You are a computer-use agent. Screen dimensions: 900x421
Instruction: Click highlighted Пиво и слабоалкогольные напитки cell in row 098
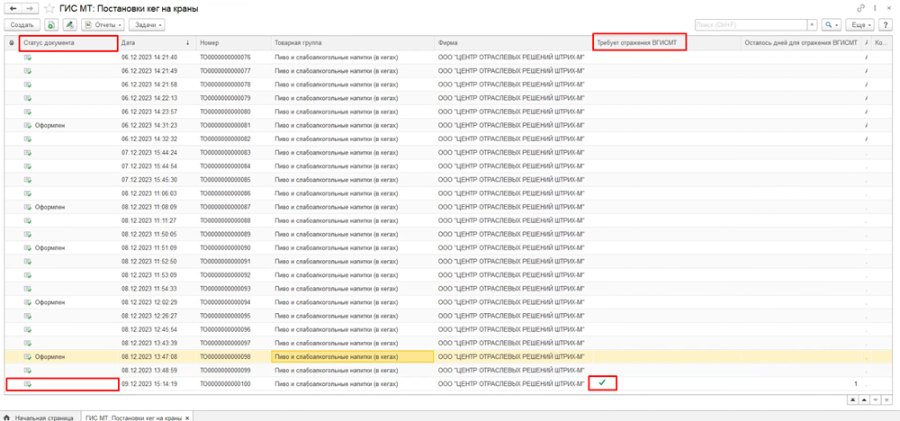(x=352, y=357)
